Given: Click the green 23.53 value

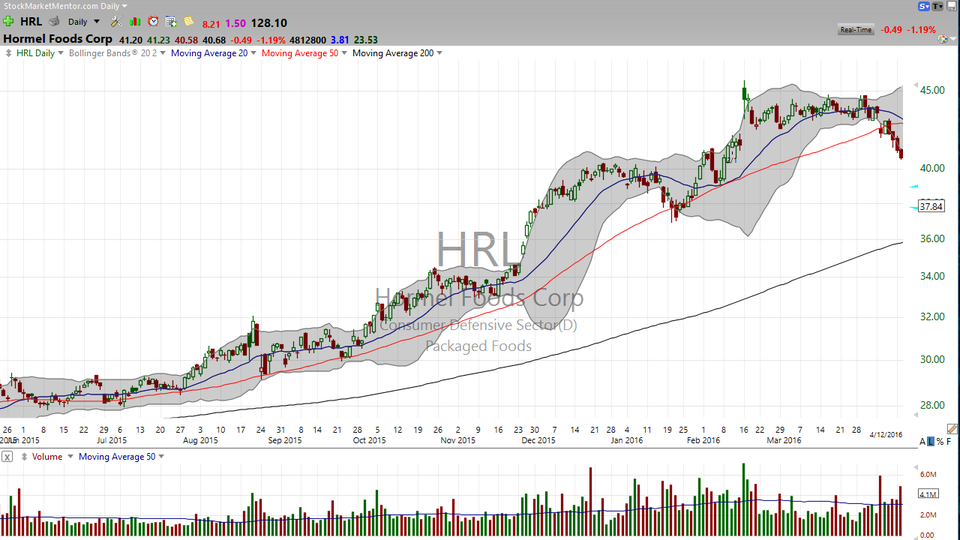Looking at the screenshot, I should coord(366,40).
